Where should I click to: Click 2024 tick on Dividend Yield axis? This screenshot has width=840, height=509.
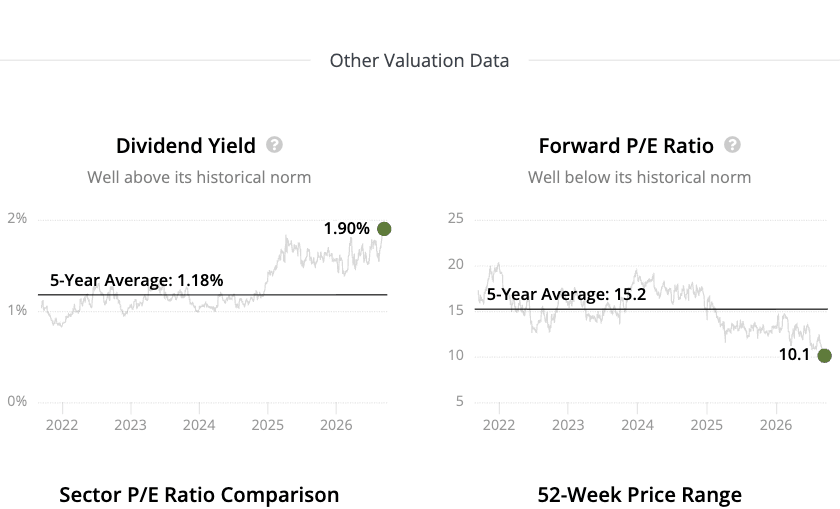(199, 425)
